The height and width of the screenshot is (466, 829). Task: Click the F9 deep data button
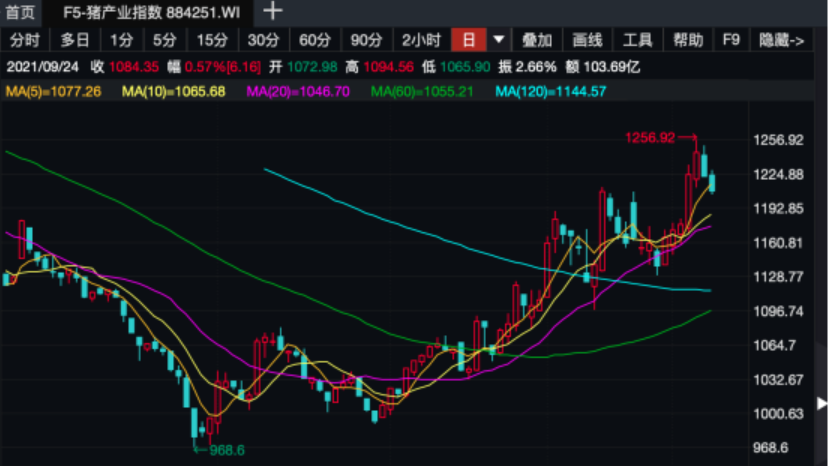pyautogui.click(x=731, y=41)
